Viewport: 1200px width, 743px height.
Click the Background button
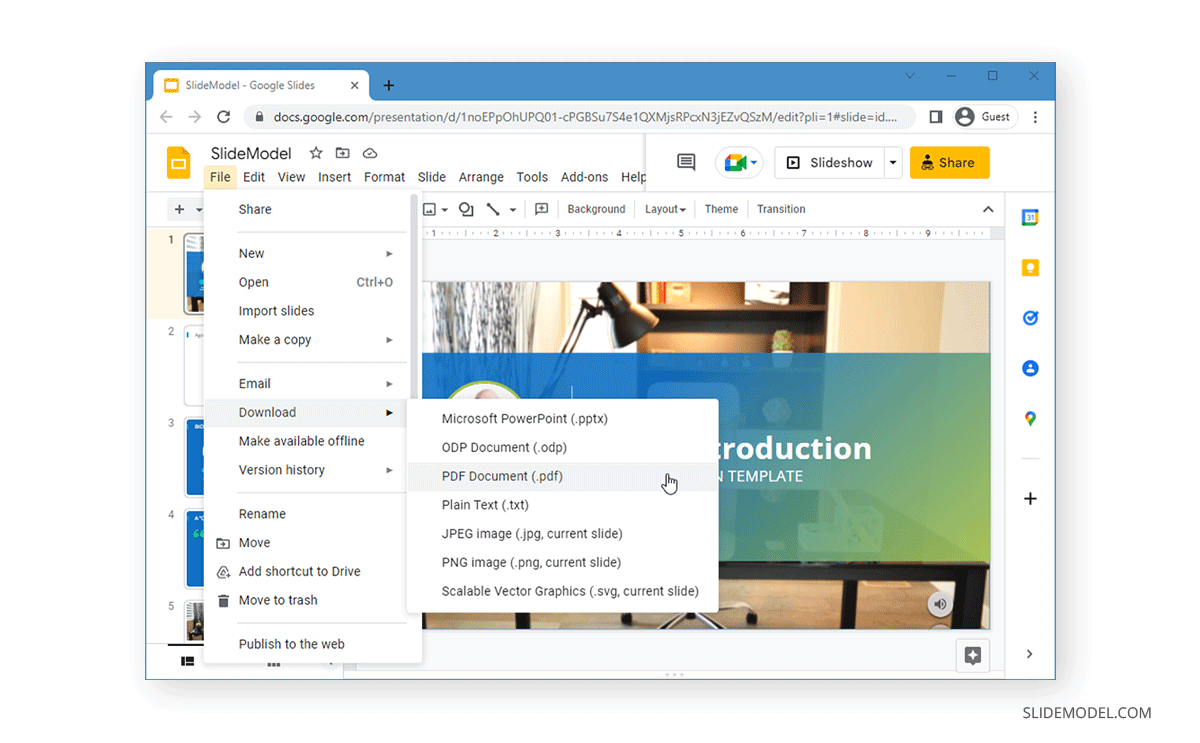click(596, 209)
